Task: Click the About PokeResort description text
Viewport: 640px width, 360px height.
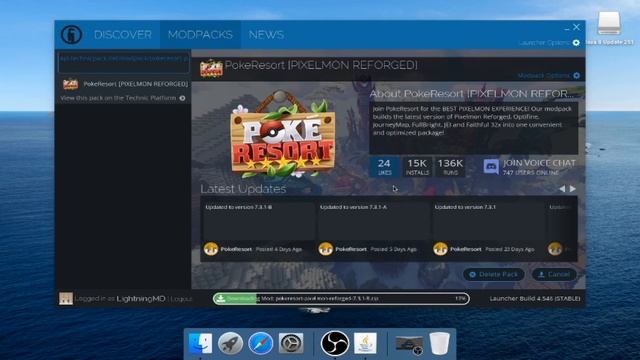Action: pyautogui.click(x=473, y=121)
